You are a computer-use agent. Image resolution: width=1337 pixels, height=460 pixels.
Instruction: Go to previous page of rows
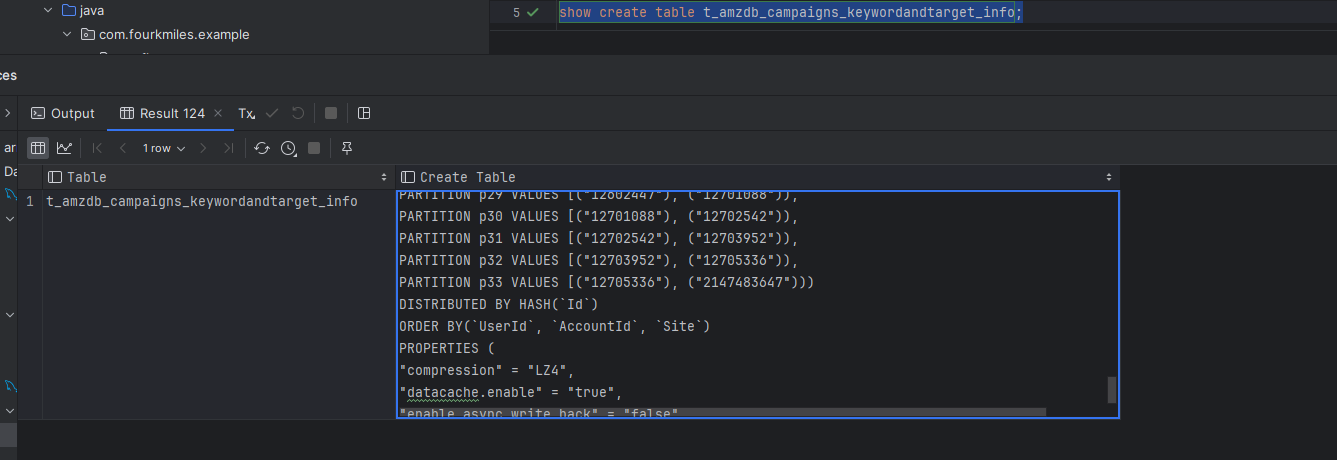[x=123, y=148]
